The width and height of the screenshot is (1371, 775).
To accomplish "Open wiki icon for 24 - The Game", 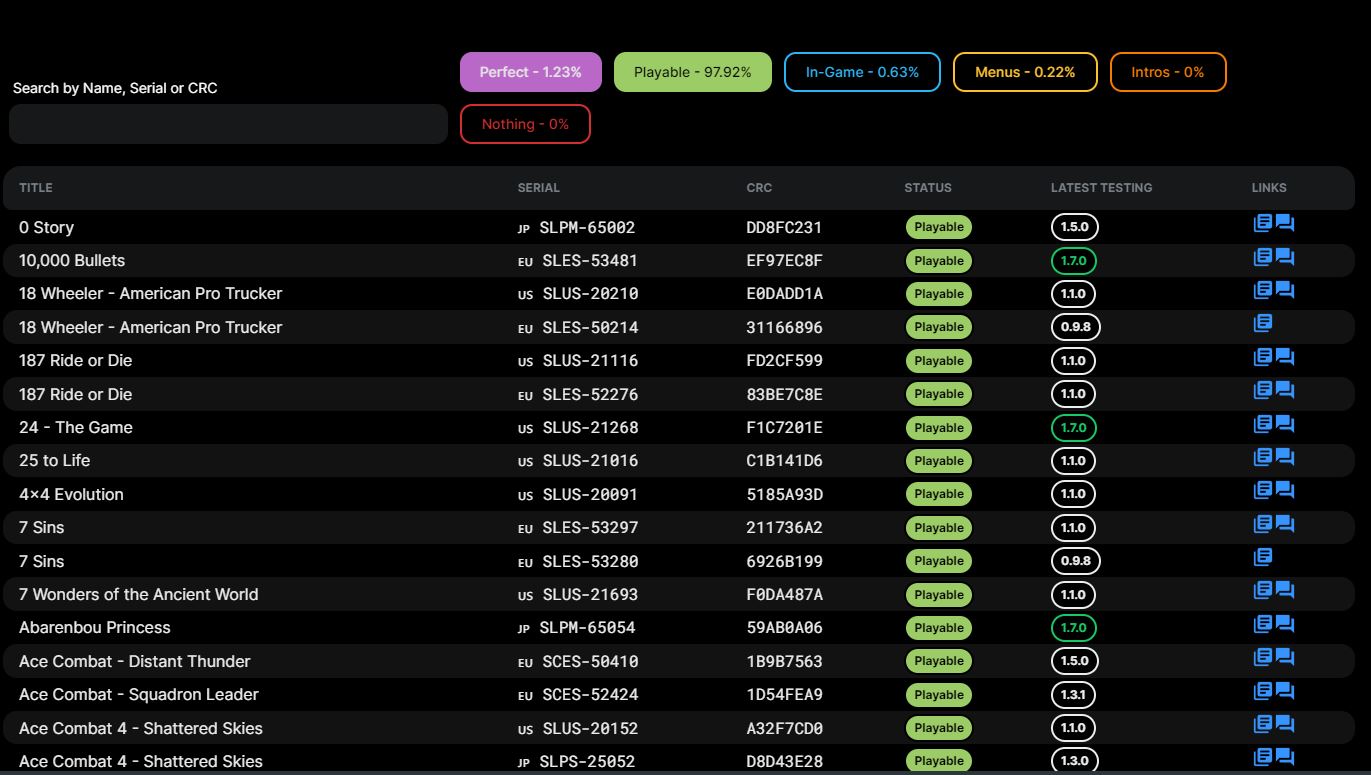I will [1263, 424].
